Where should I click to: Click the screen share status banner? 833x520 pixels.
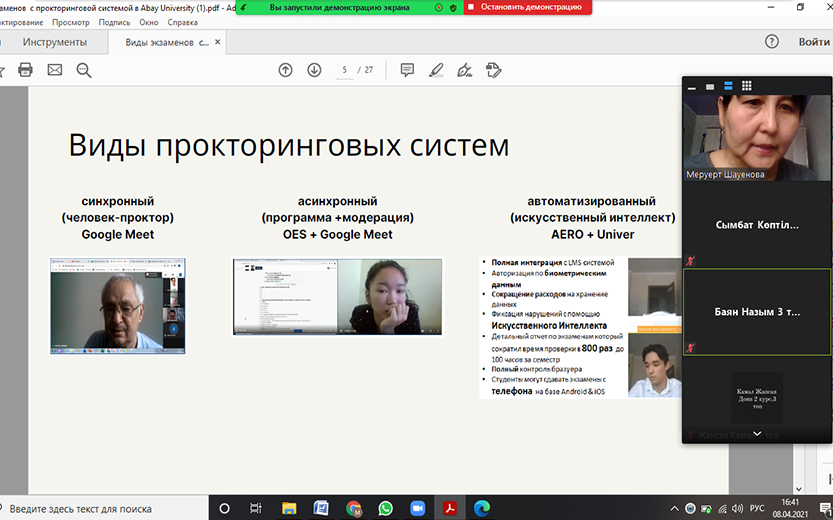(339, 7)
